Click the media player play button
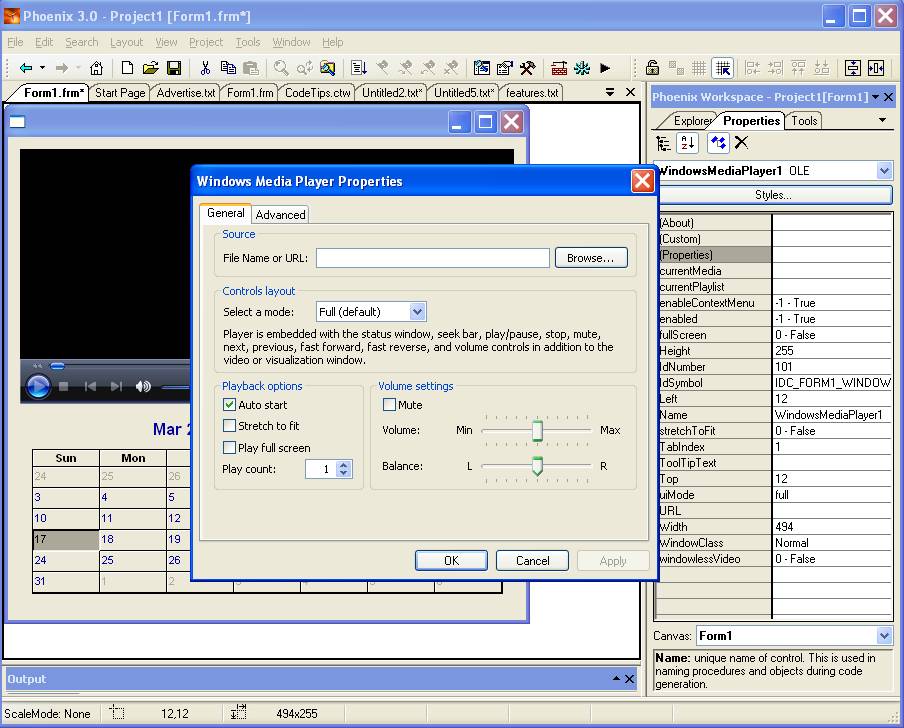The height and width of the screenshot is (728, 904). pos(38,386)
